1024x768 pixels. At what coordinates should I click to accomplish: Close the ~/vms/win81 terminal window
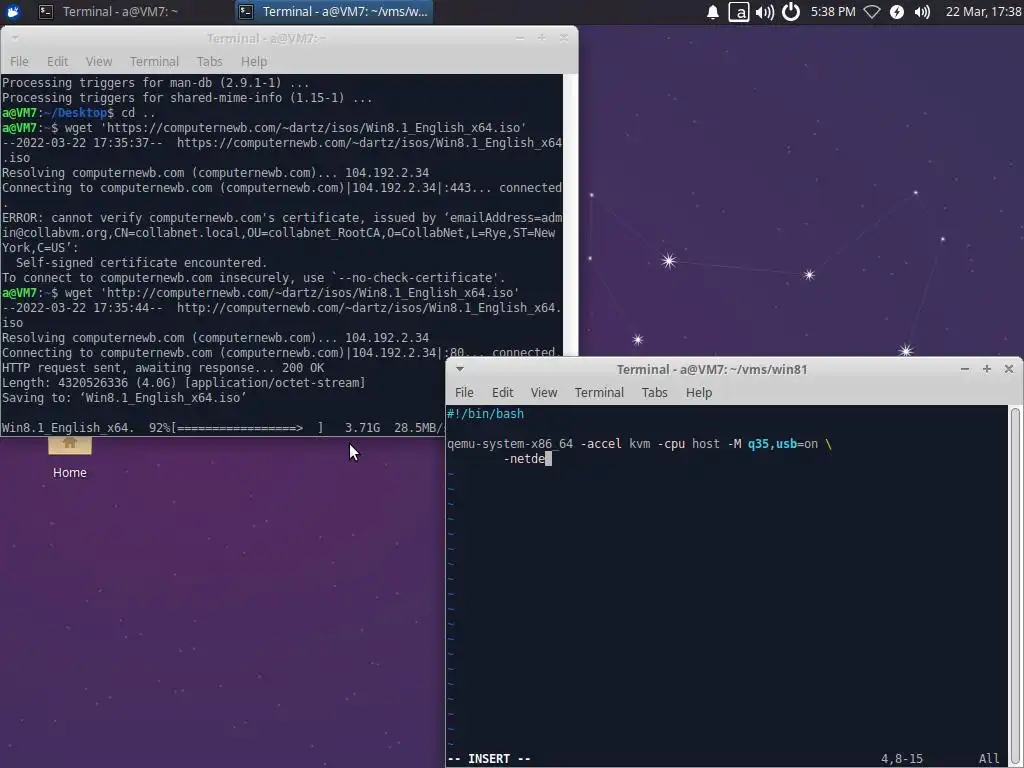pos(1009,369)
